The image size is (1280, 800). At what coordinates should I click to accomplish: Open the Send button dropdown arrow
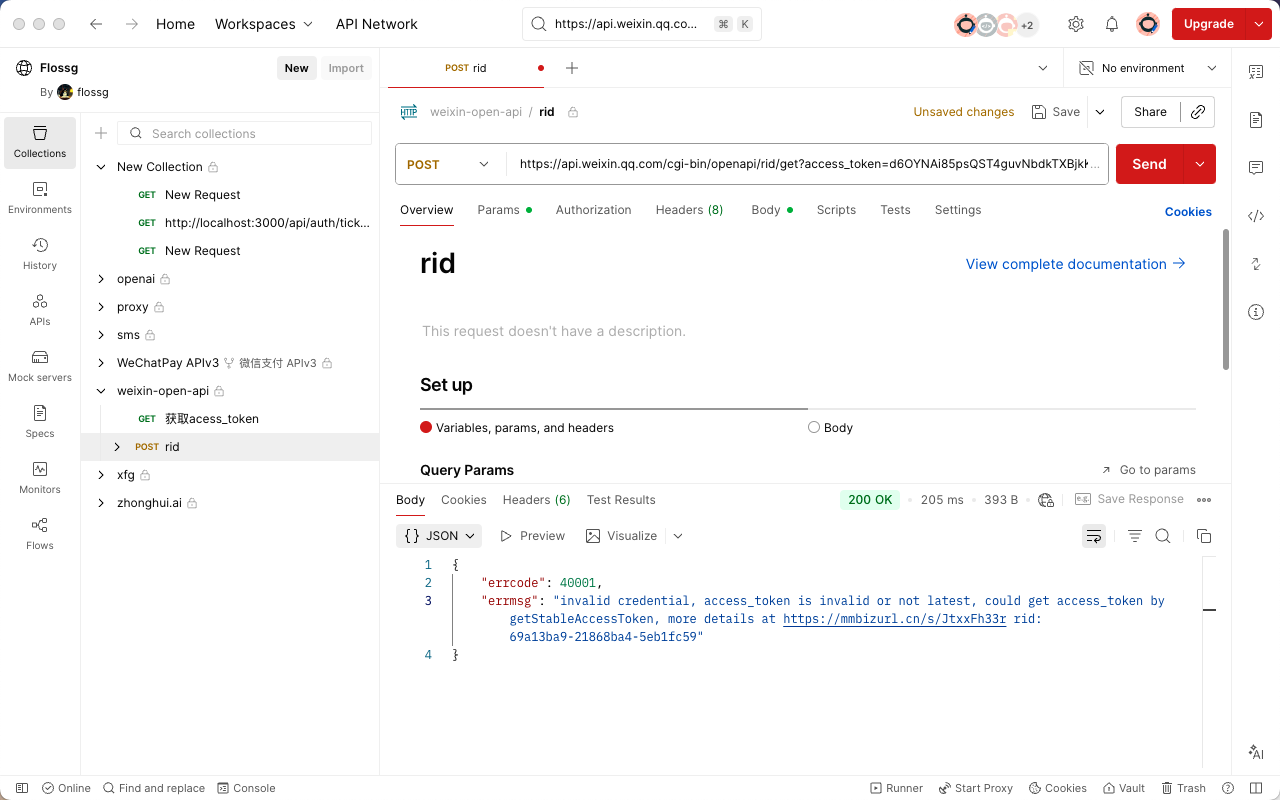[1199, 164]
